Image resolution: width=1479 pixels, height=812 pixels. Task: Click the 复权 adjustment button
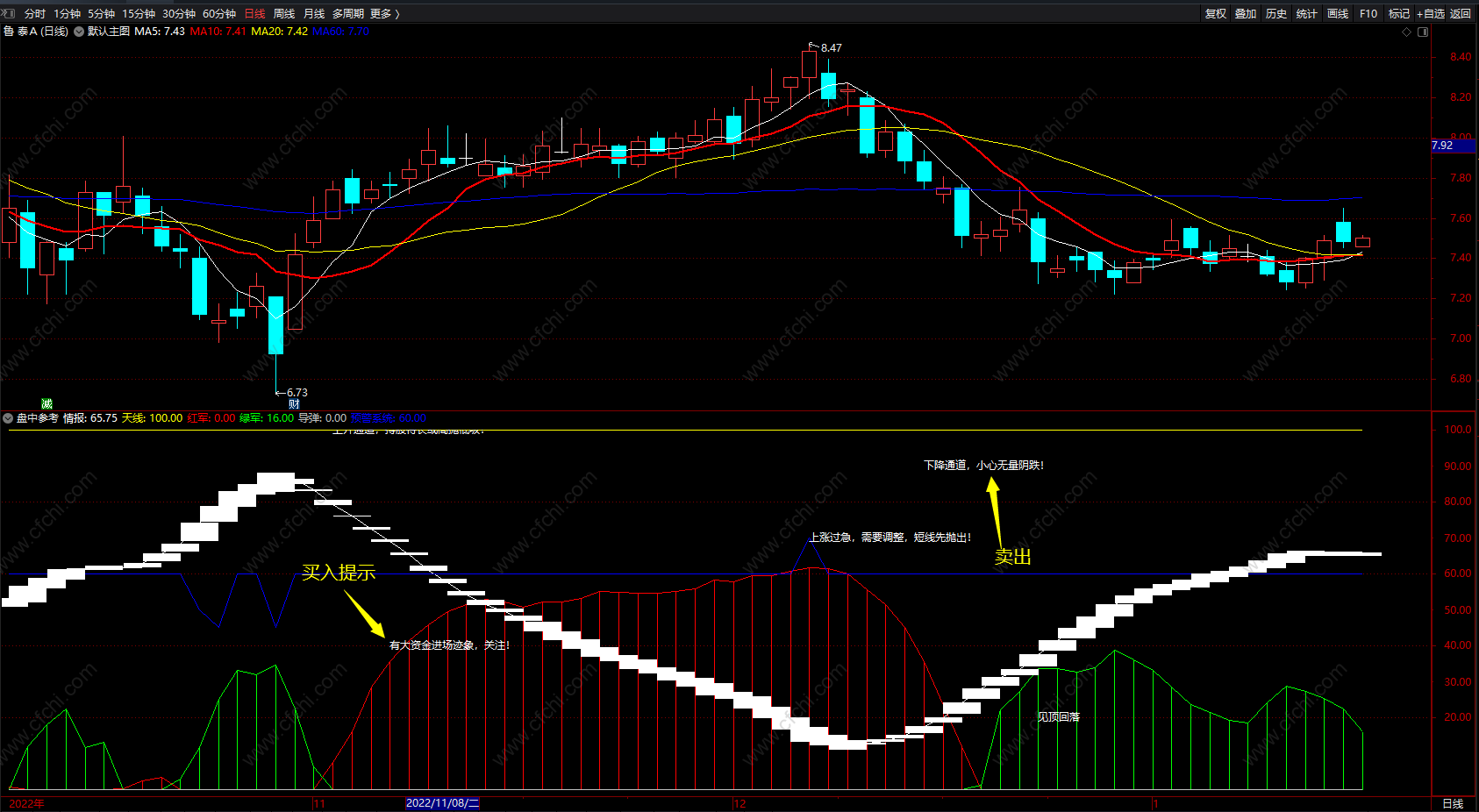[x=1216, y=13]
